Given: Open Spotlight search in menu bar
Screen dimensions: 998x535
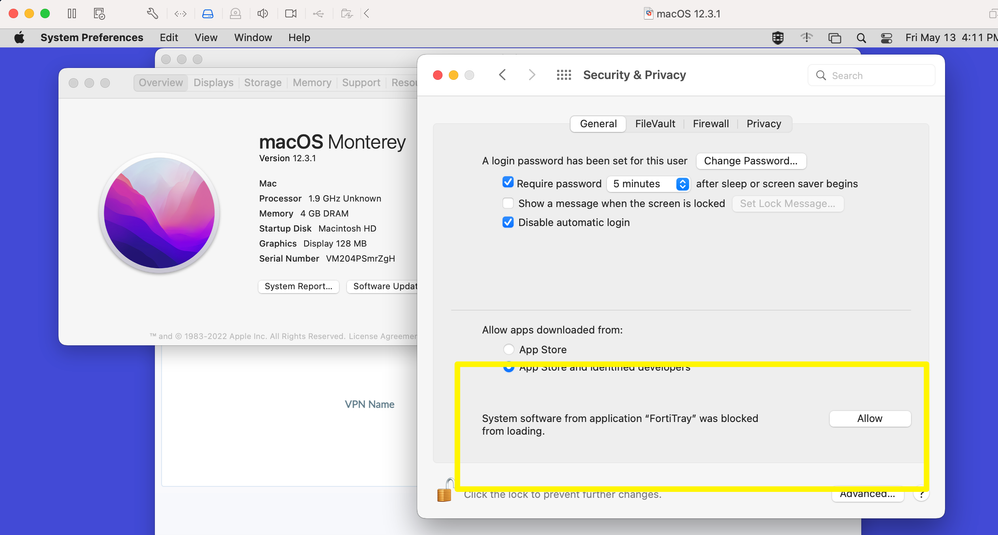Looking at the screenshot, I should 861,38.
